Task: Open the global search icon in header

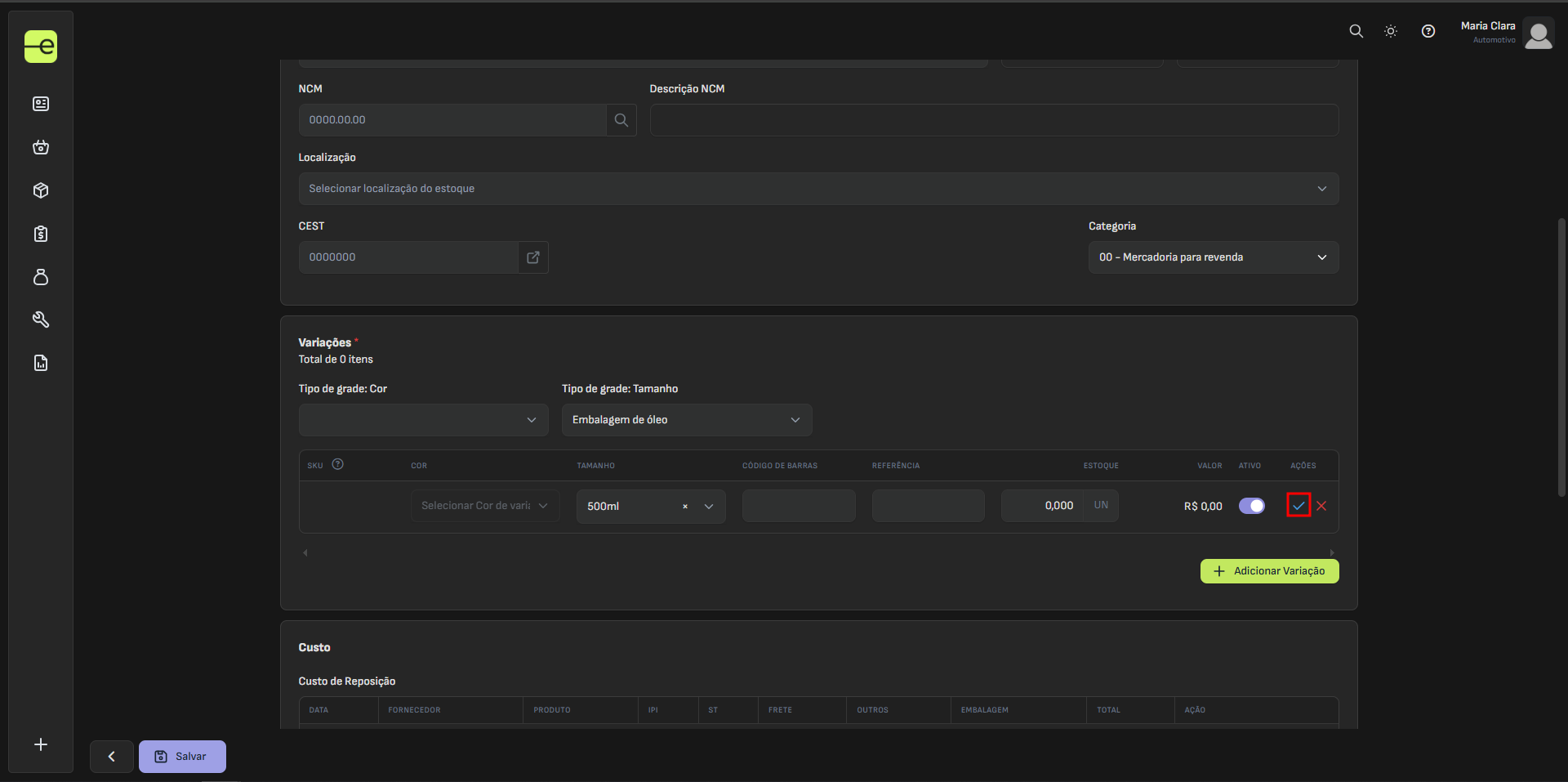Action: [x=1356, y=31]
